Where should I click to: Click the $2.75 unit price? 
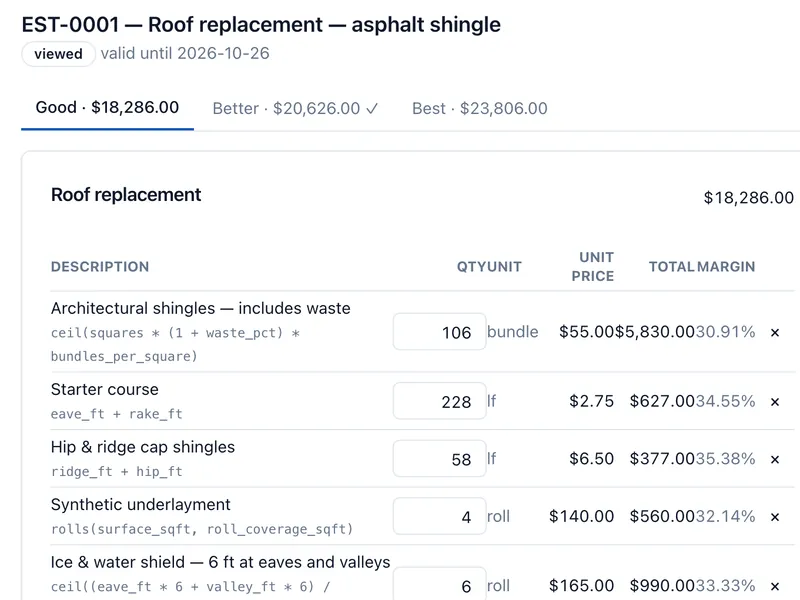coord(592,402)
